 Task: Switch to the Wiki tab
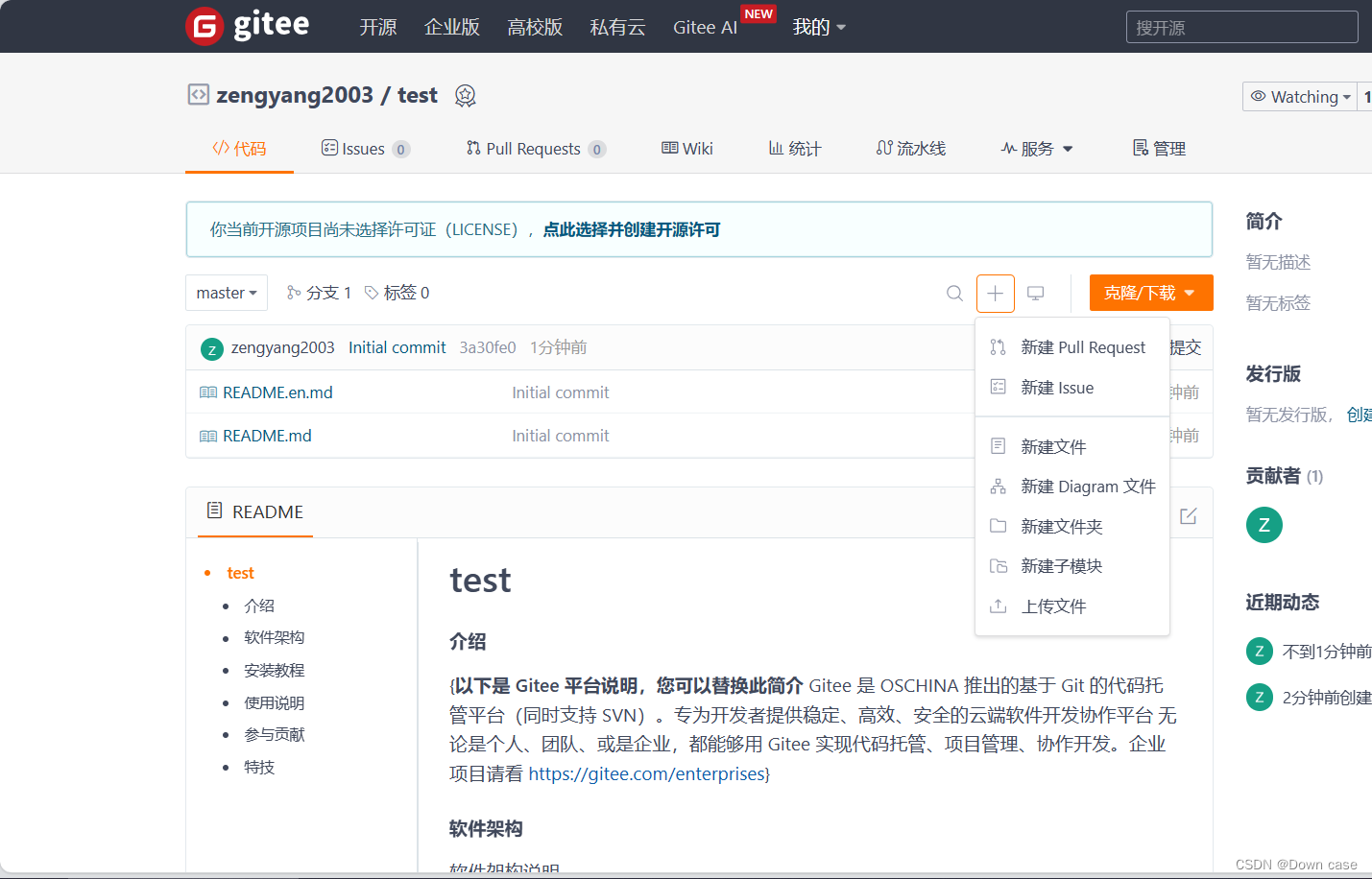[x=687, y=149]
